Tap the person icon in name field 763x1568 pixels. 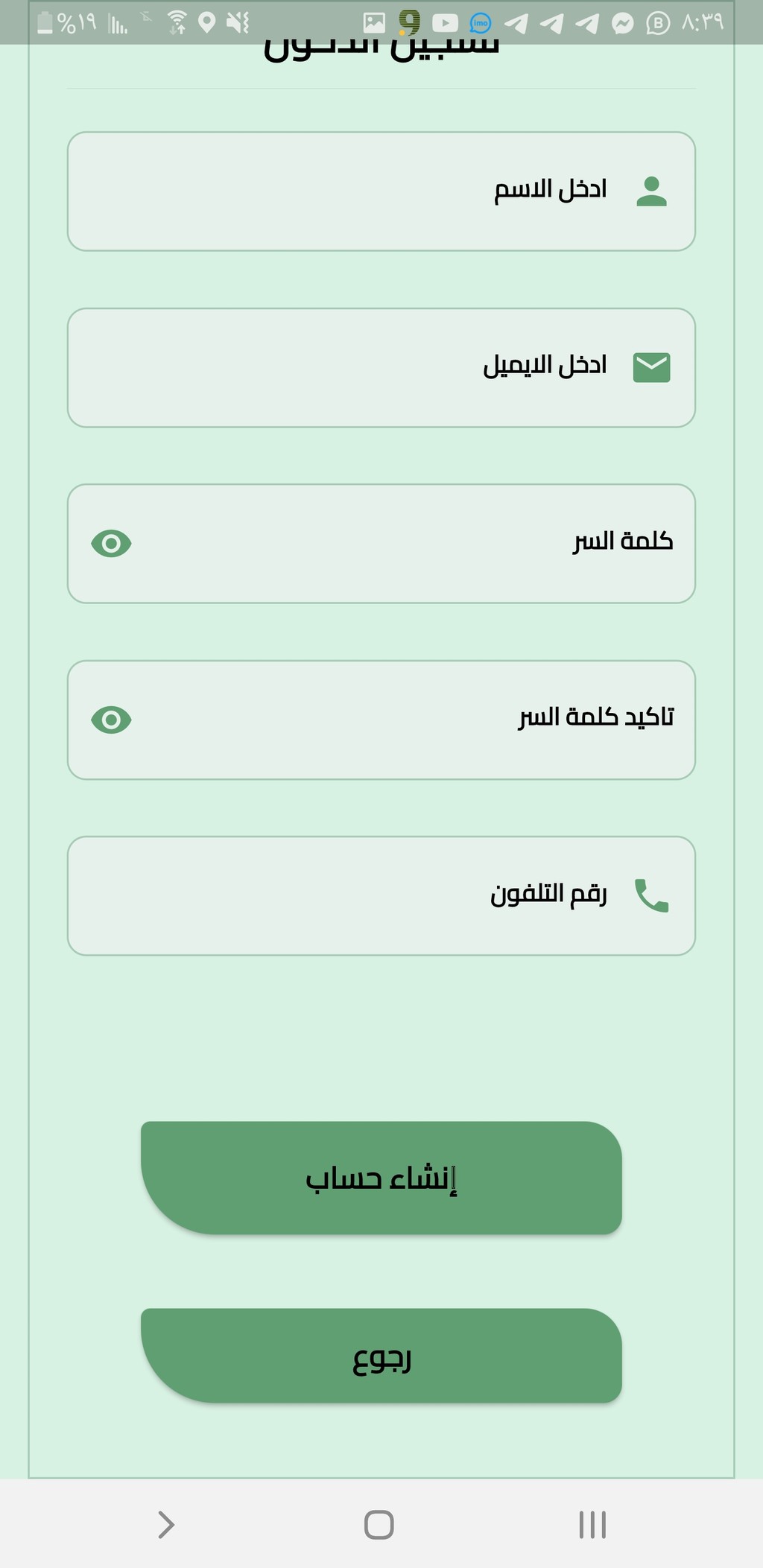tap(652, 191)
